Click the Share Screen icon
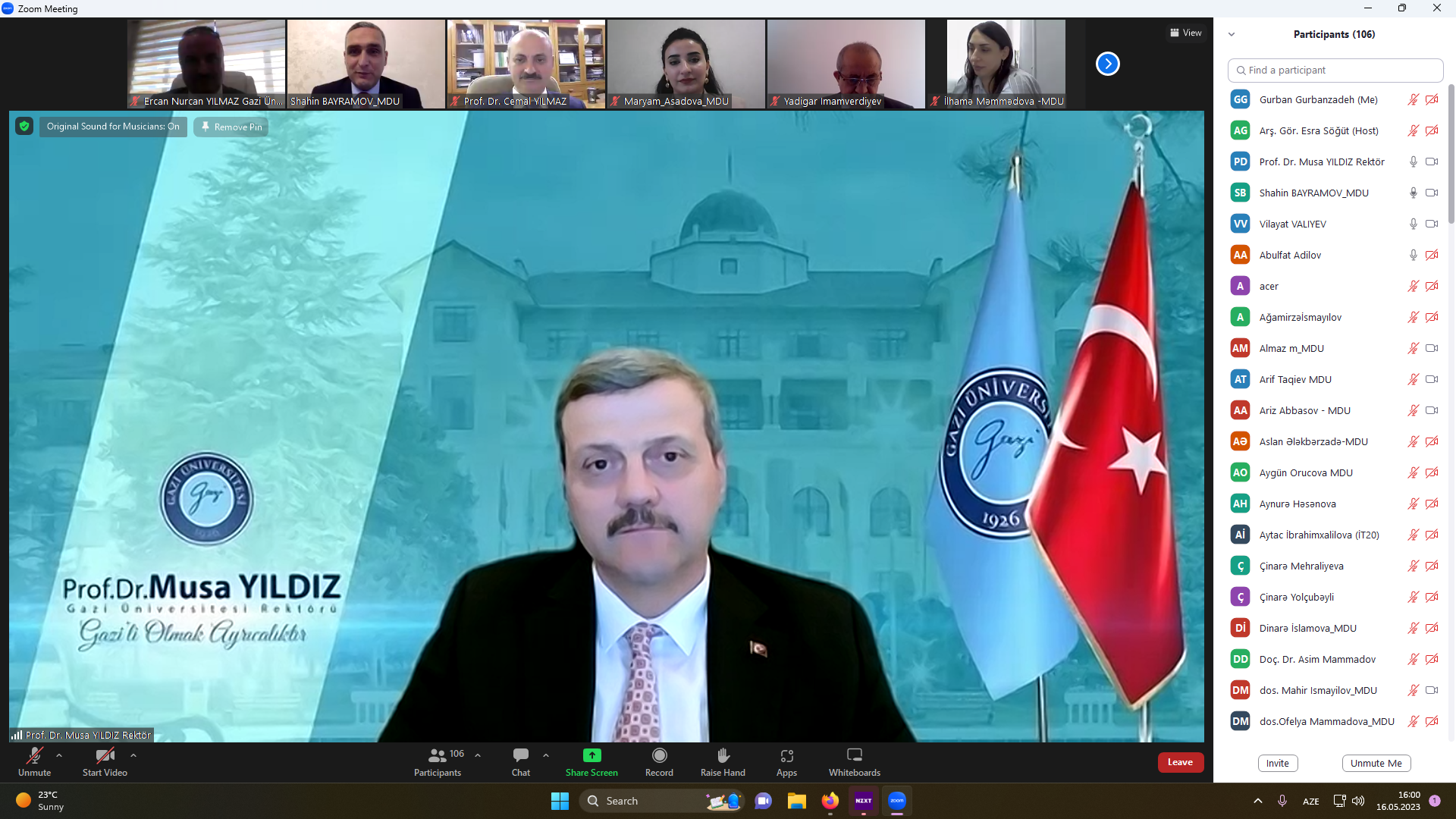This screenshot has height=819, width=1456. coord(591,755)
